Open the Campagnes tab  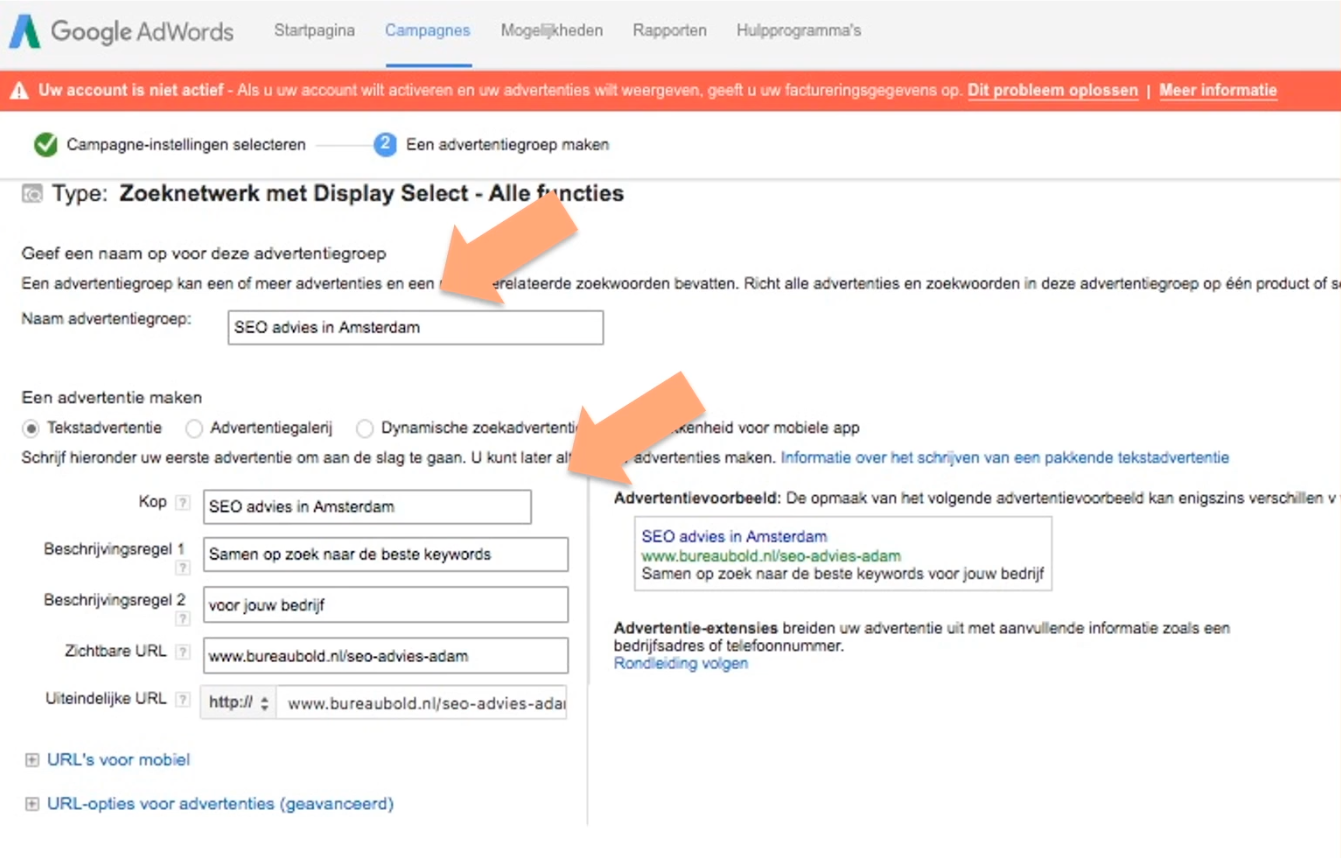pos(427,30)
